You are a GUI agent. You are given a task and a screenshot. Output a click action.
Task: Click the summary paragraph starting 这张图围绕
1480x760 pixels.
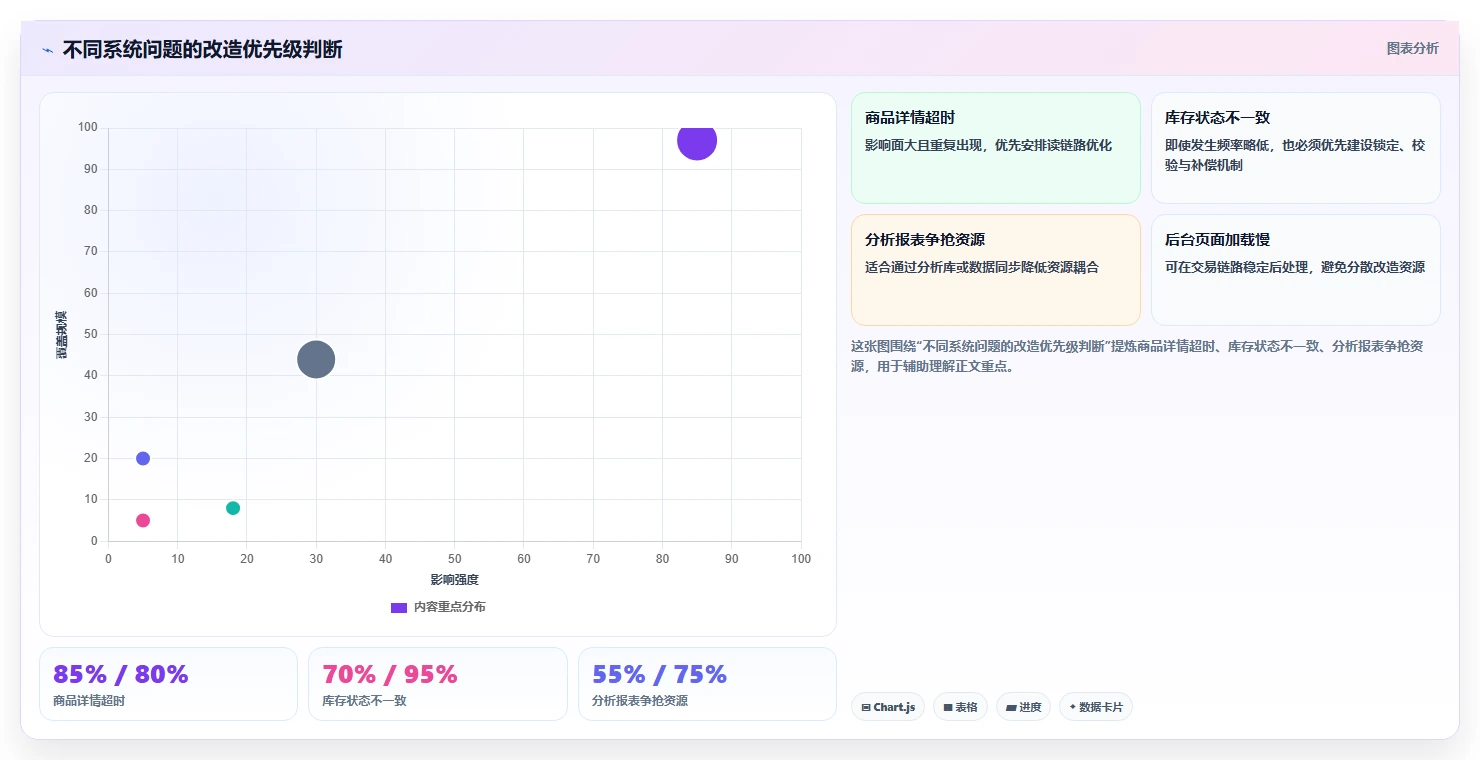(1138, 356)
